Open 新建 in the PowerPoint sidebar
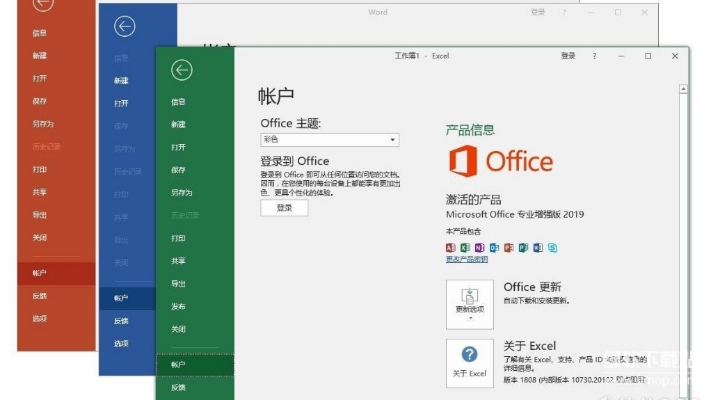Viewport: 712px width, 400px height. (x=40, y=55)
